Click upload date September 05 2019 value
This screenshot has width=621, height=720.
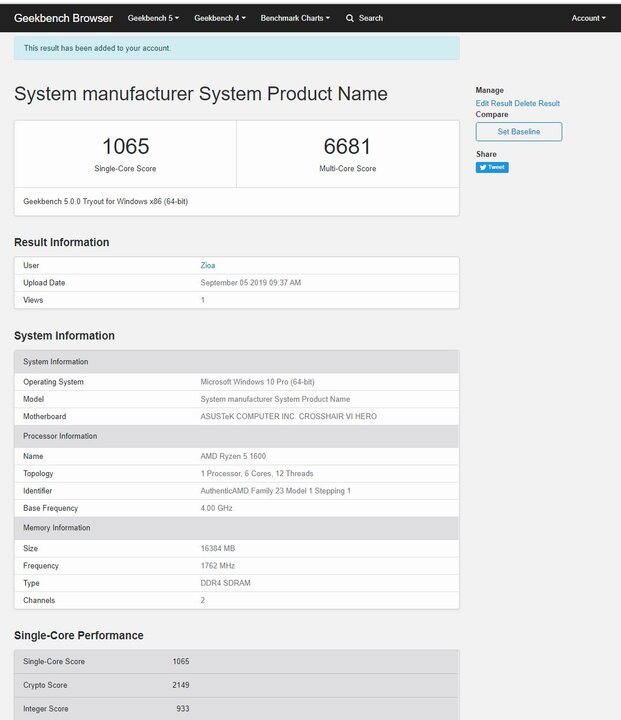coord(251,283)
